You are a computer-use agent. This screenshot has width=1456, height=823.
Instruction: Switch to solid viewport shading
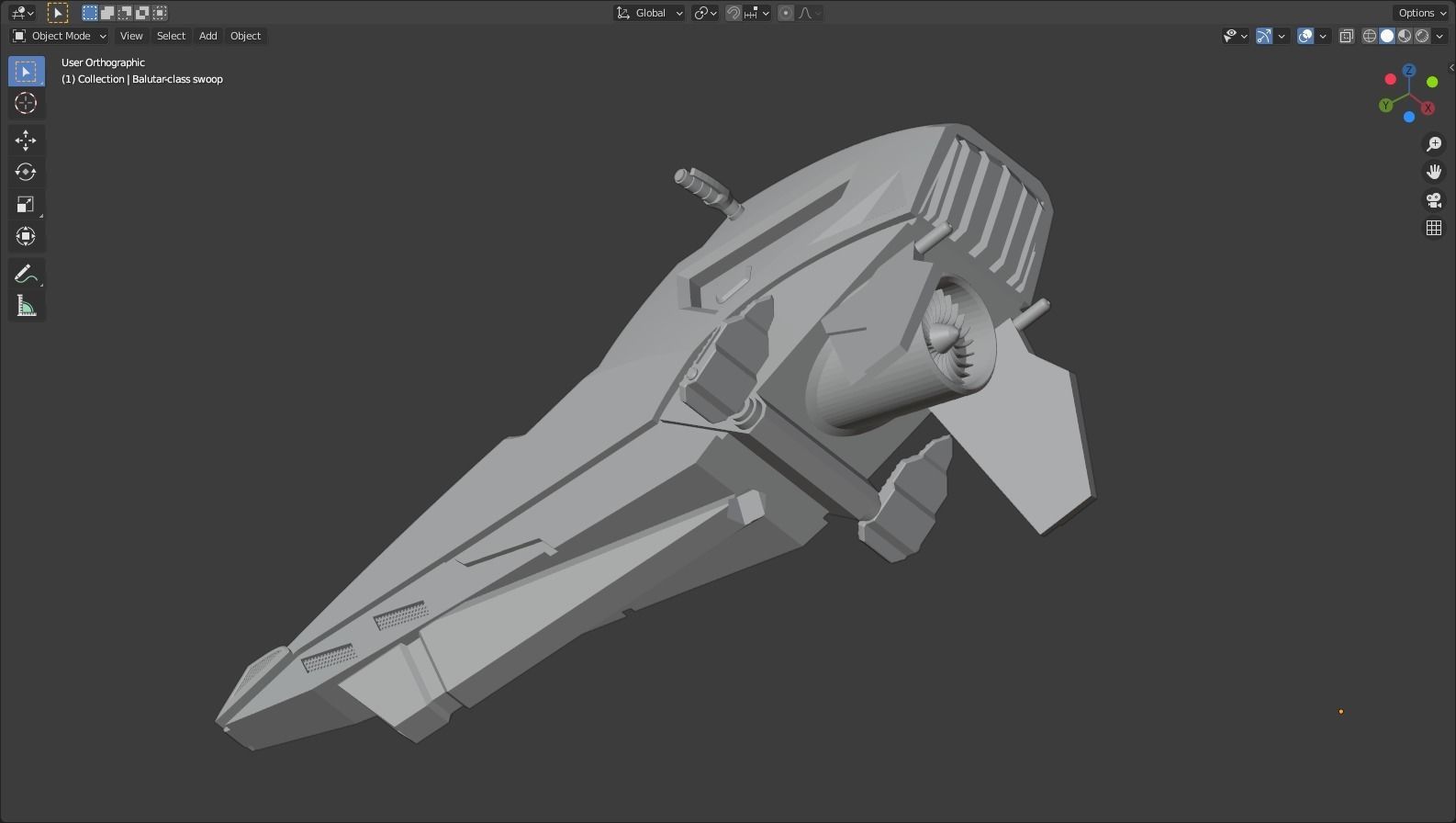tap(1387, 36)
